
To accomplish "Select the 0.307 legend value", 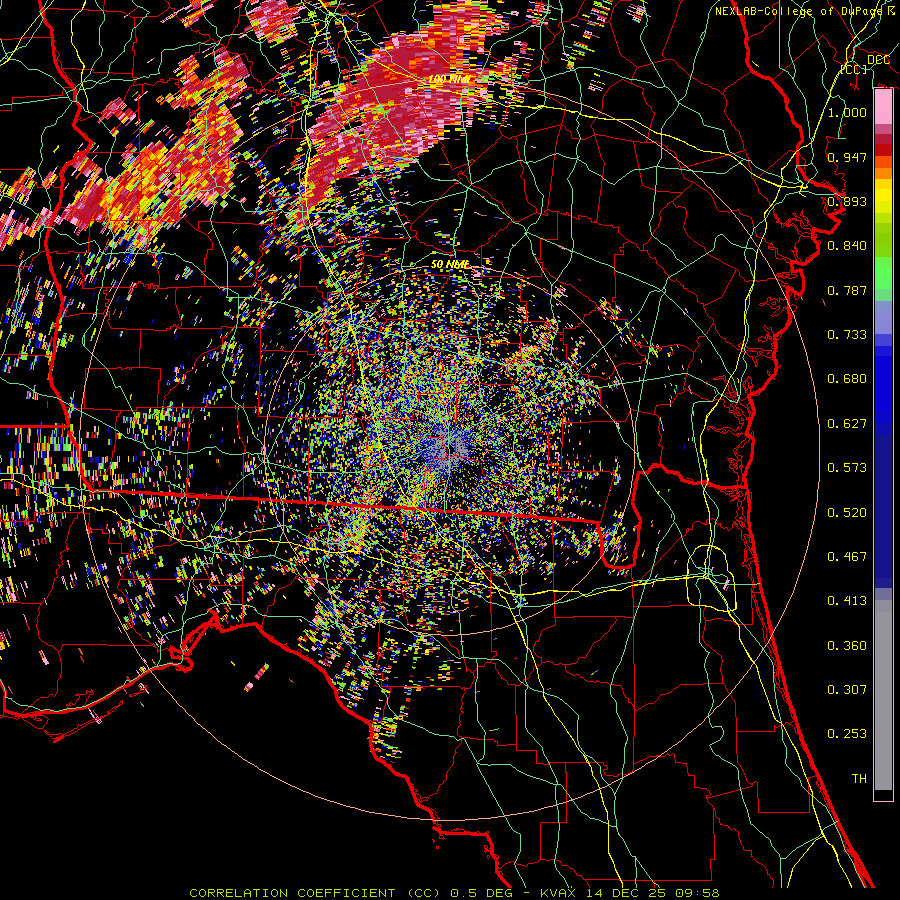I will tap(847, 690).
